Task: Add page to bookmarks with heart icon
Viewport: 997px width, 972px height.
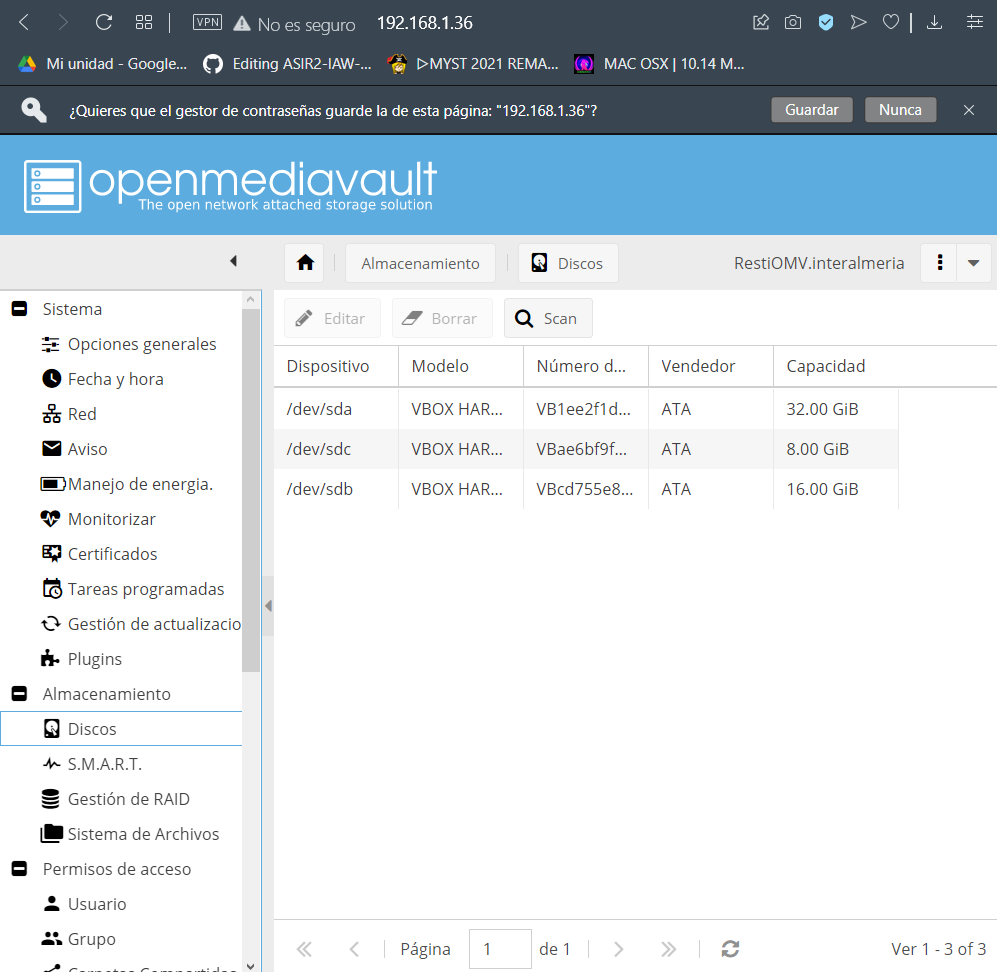Action: 891,23
